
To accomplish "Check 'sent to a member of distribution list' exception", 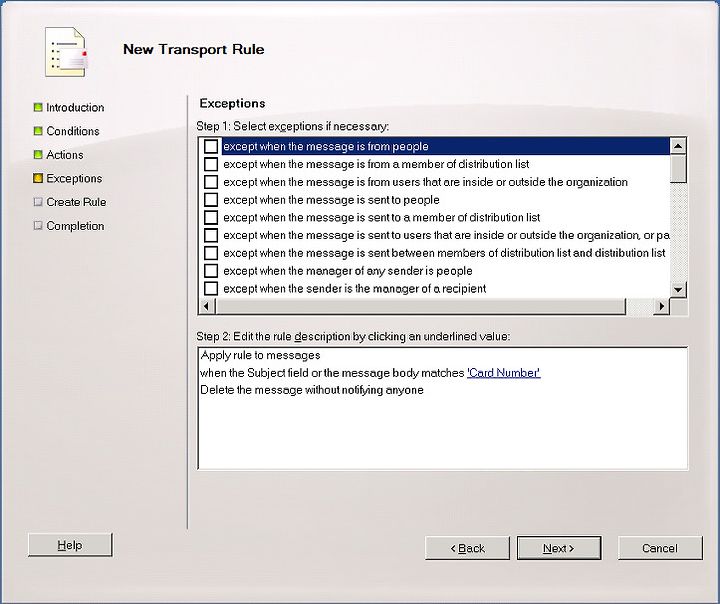I will 211,217.
